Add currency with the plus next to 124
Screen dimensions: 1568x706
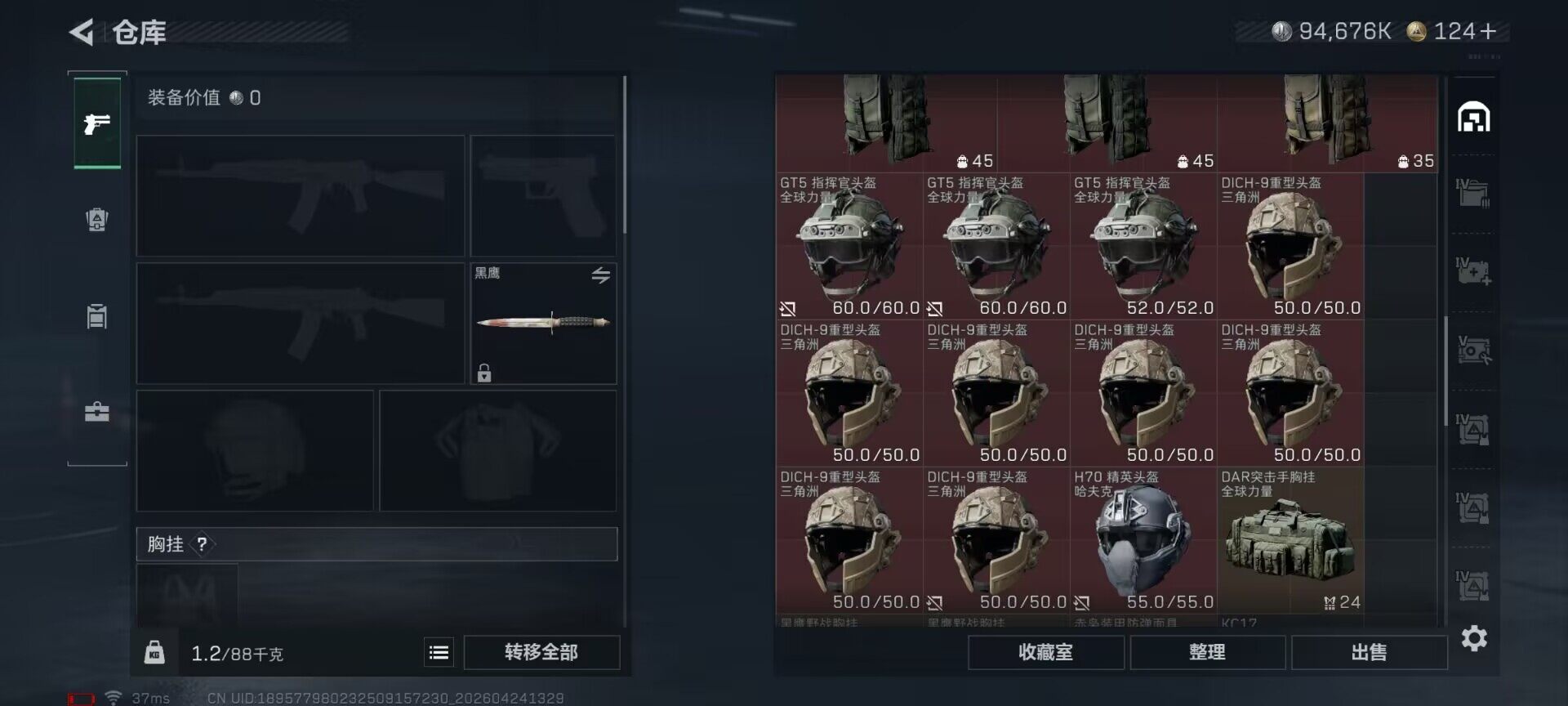tap(1489, 31)
